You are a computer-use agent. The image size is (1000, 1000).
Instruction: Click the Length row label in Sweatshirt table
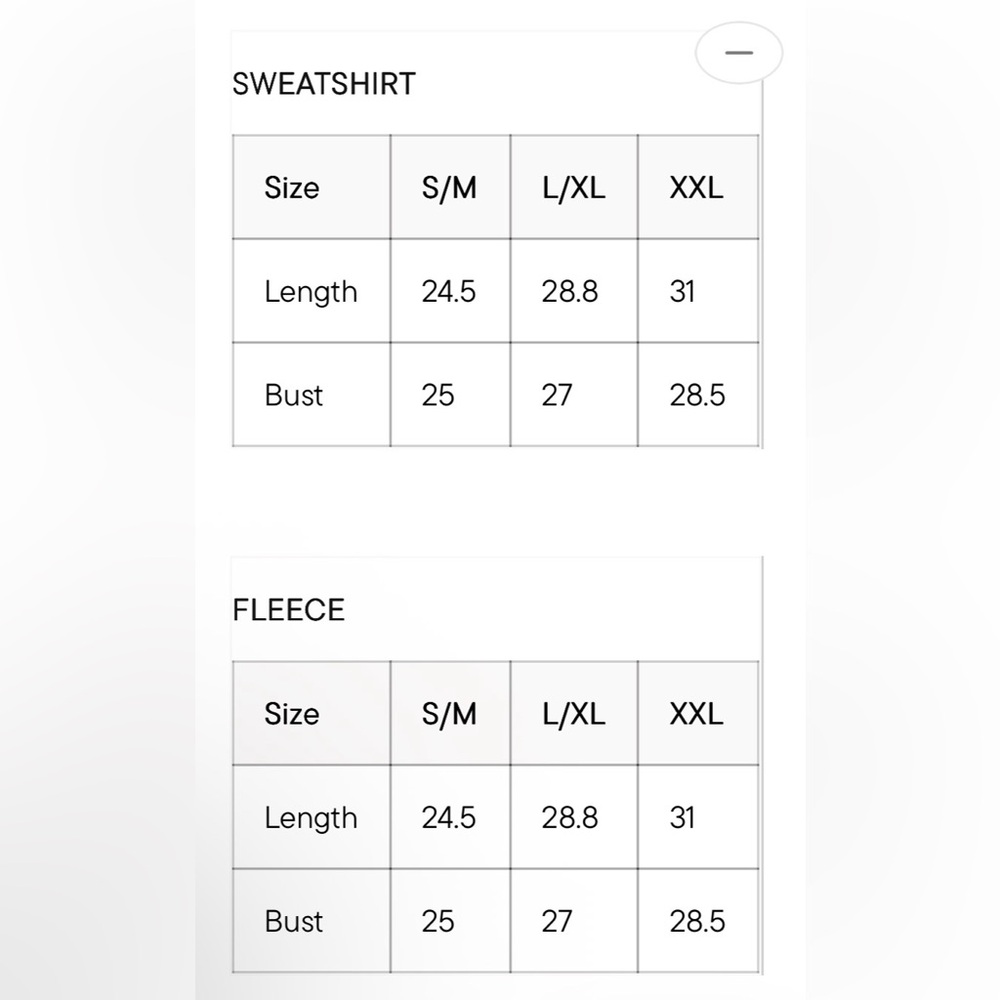311,292
